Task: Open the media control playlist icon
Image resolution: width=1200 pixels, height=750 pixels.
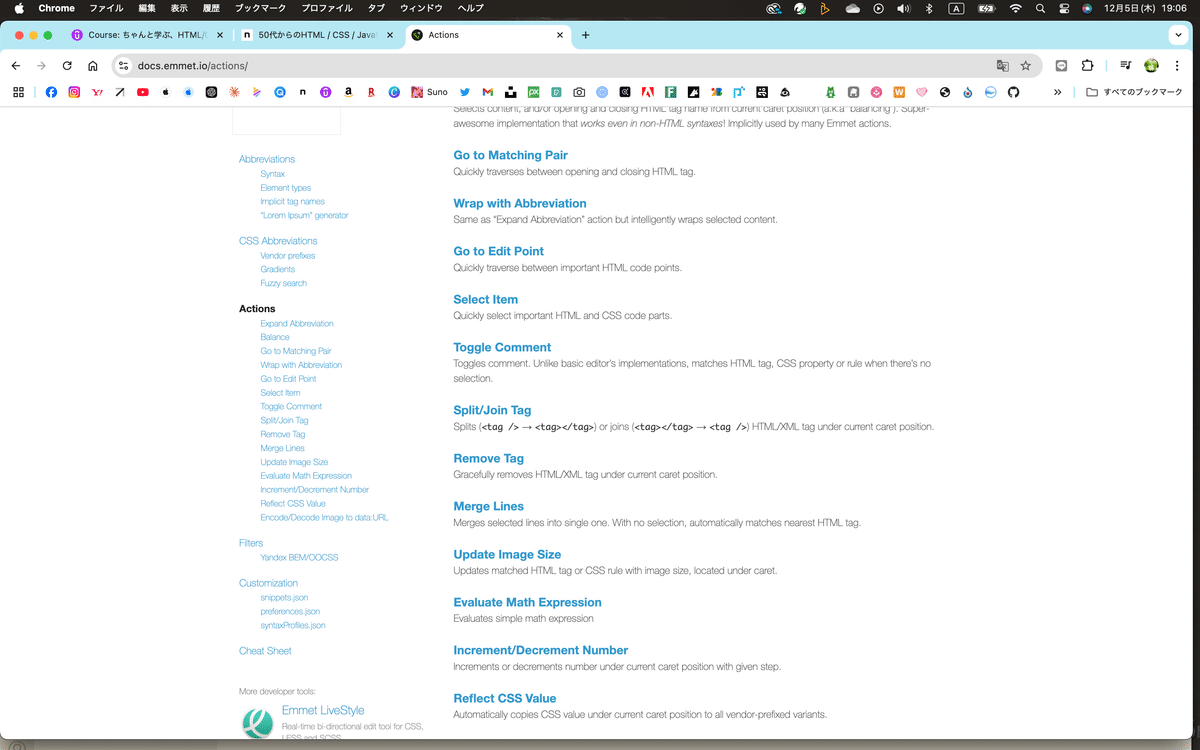Action: [1126, 66]
